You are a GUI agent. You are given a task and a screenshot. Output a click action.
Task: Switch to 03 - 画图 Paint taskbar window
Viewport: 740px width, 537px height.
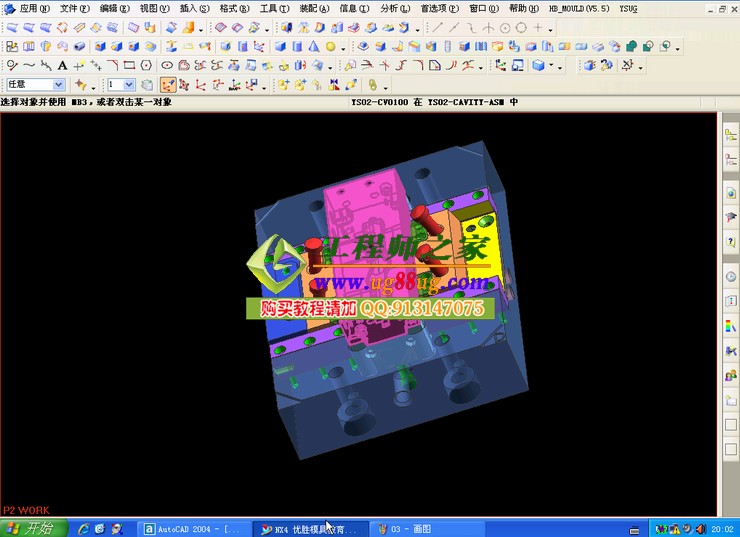point(427,529)
